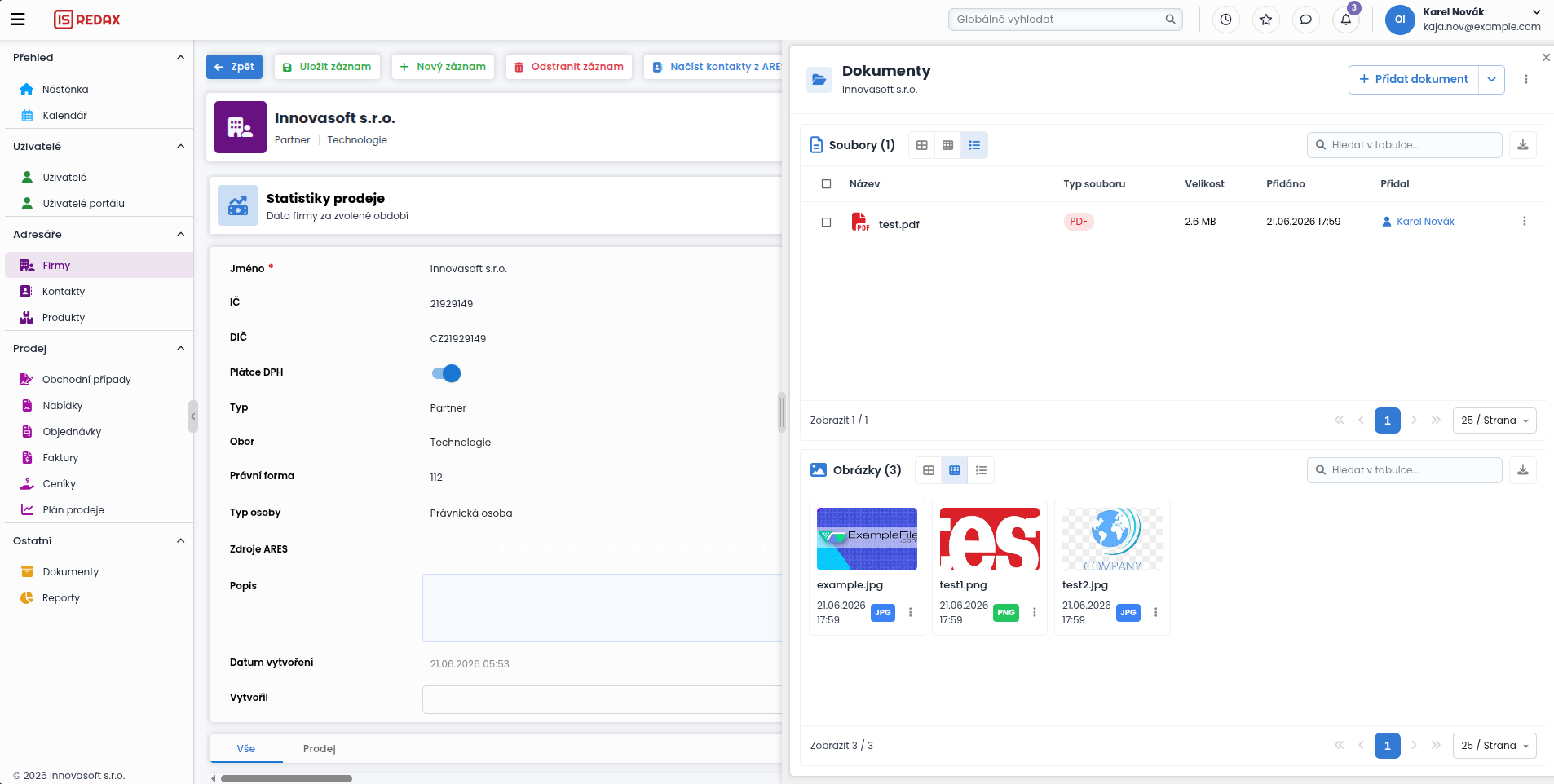Open test2.jpg thumbnail
Screen dimensions: 1554x784
[1112, 539]
